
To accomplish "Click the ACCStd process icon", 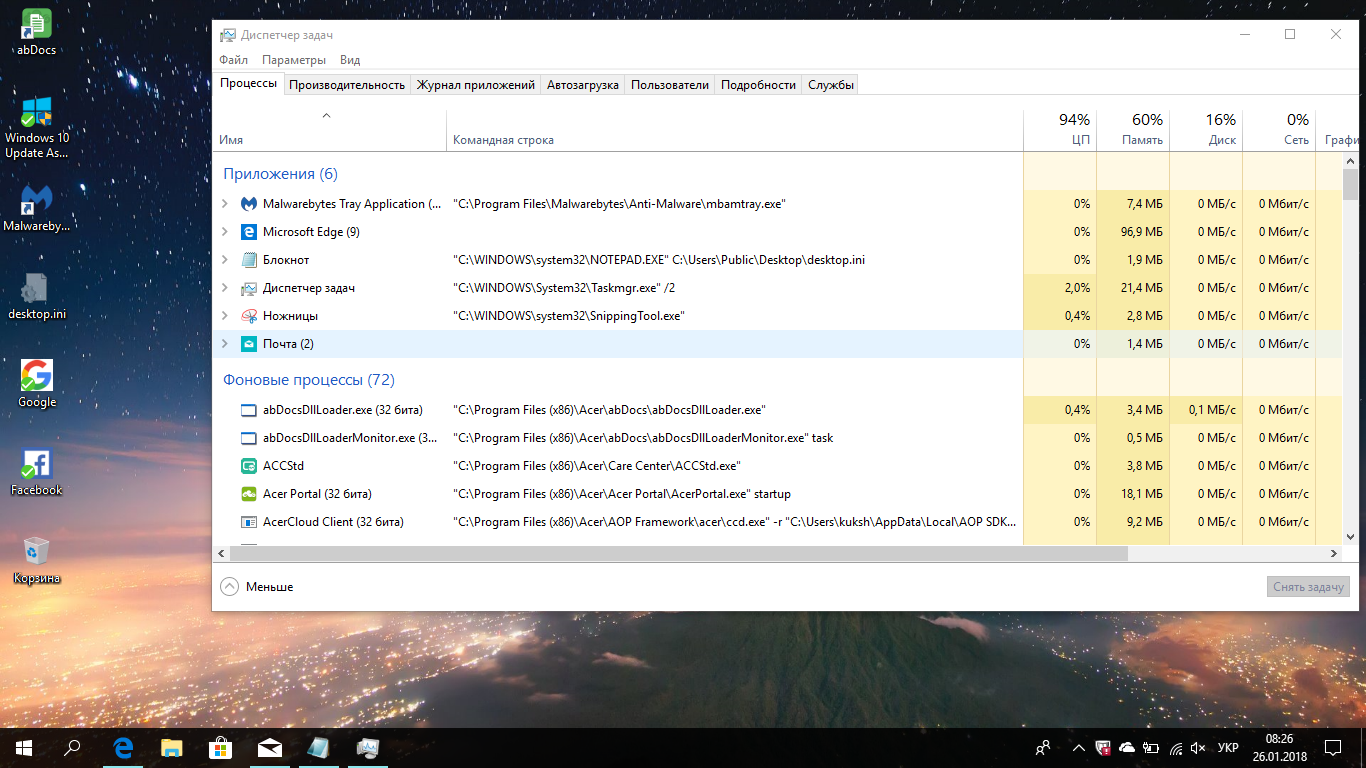I will tap(249, 466).
